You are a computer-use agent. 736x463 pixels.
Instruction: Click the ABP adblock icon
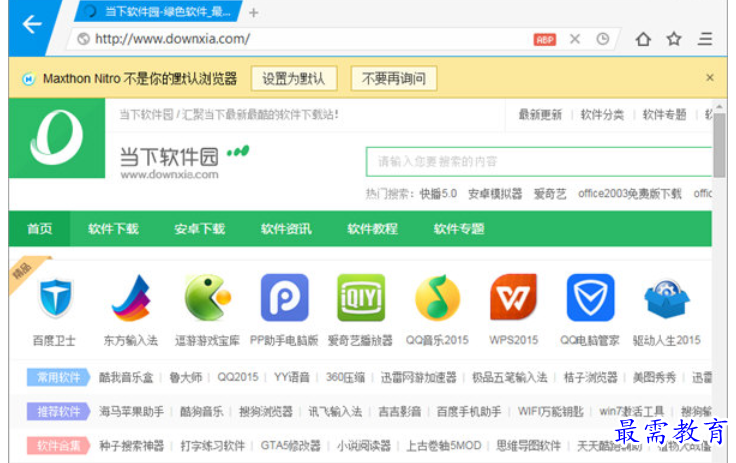coord(544,40)
